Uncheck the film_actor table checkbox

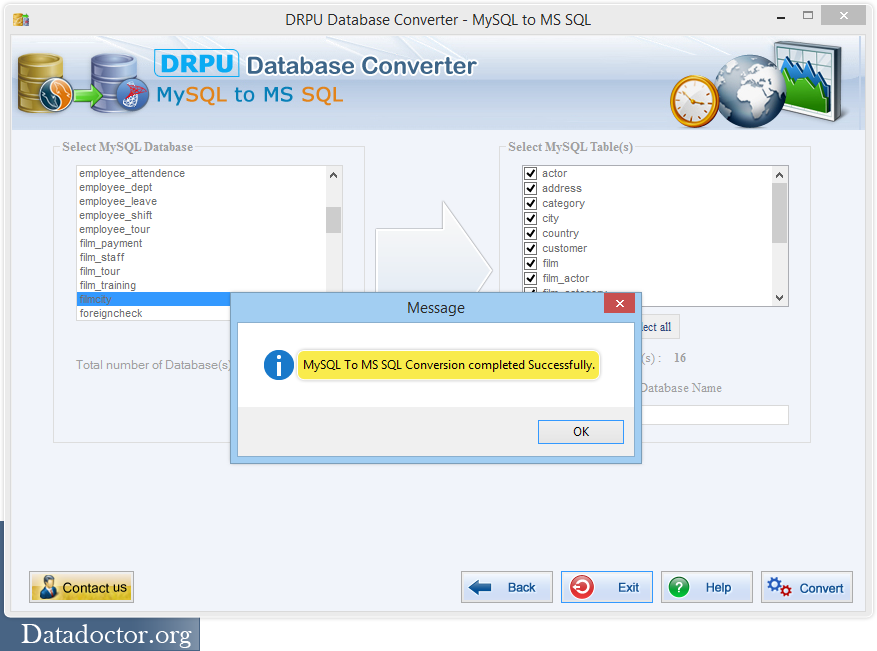(x=531, y=279)
